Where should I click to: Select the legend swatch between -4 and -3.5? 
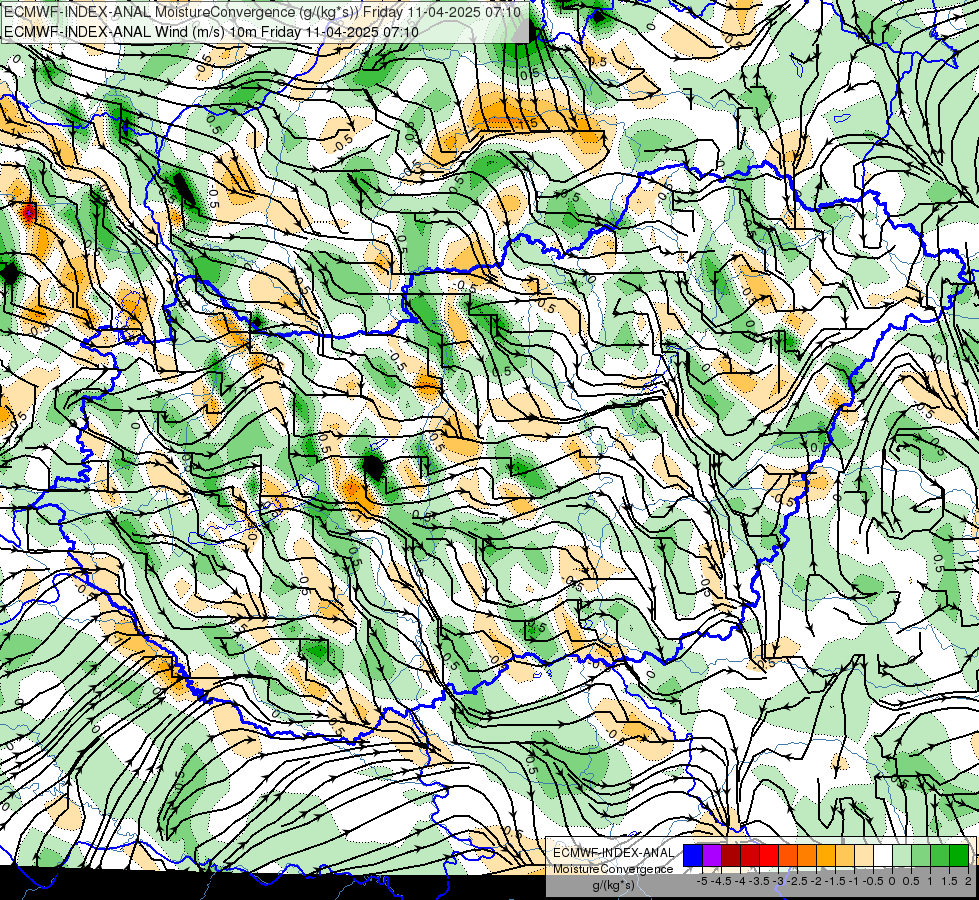750,855
